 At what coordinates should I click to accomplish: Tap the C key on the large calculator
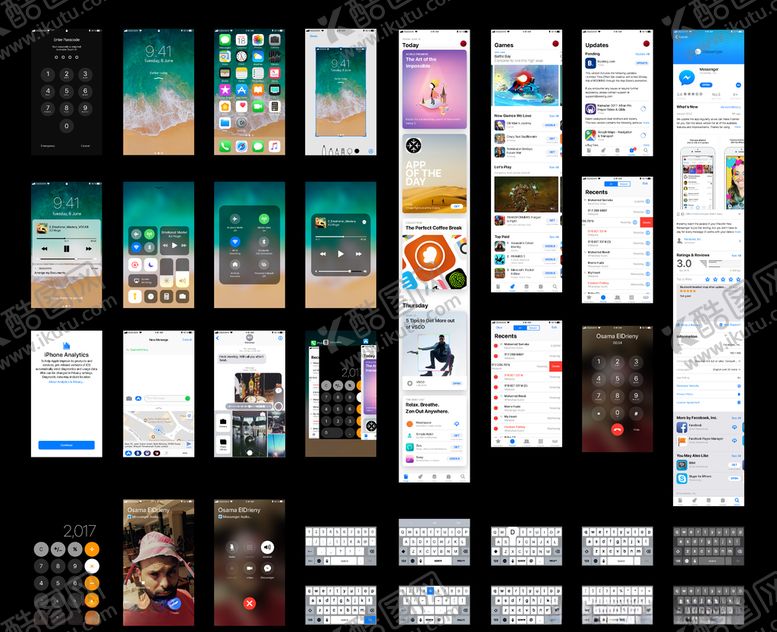pyautogui.click(x=41, y=549)
